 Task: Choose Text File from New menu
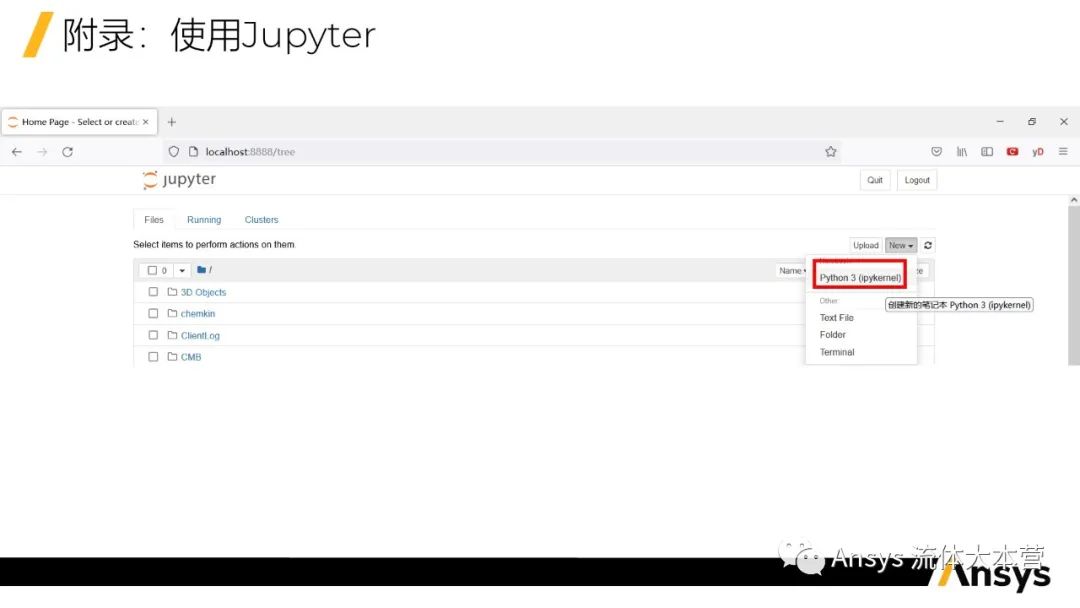click(x=836, y=317)
